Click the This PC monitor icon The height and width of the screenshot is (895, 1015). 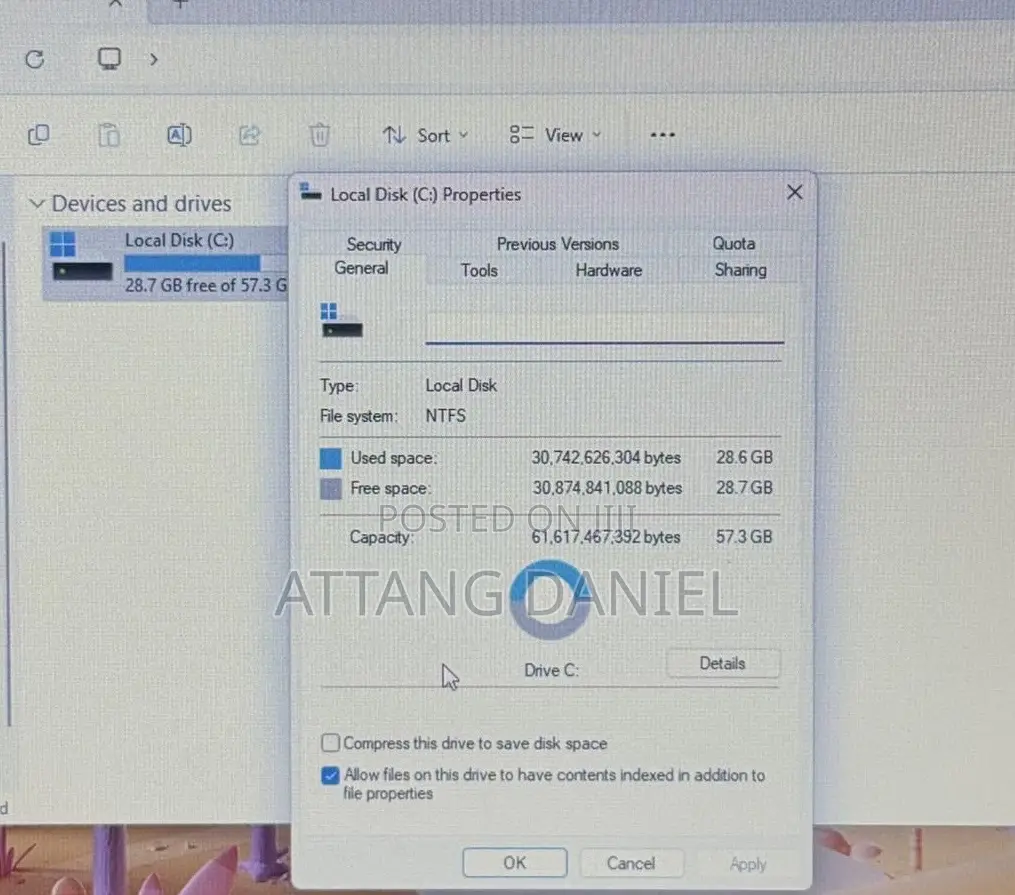click(x=109, y=59)
